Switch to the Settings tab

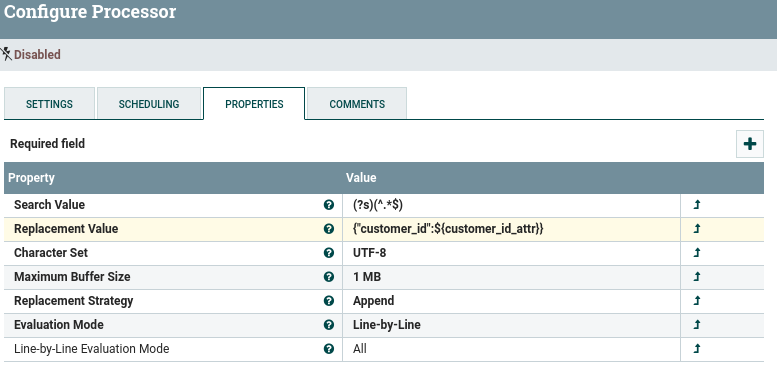(x=49, y=104)
